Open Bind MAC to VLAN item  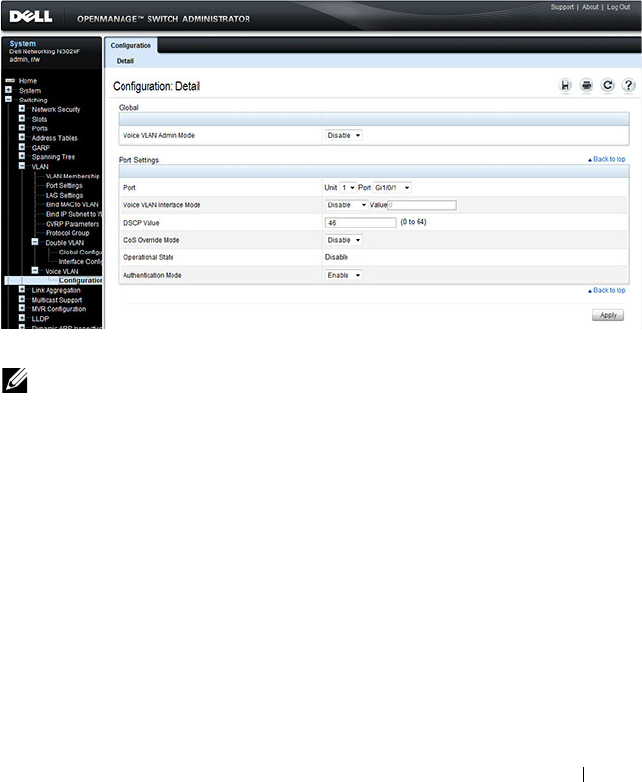coord(72,204)
